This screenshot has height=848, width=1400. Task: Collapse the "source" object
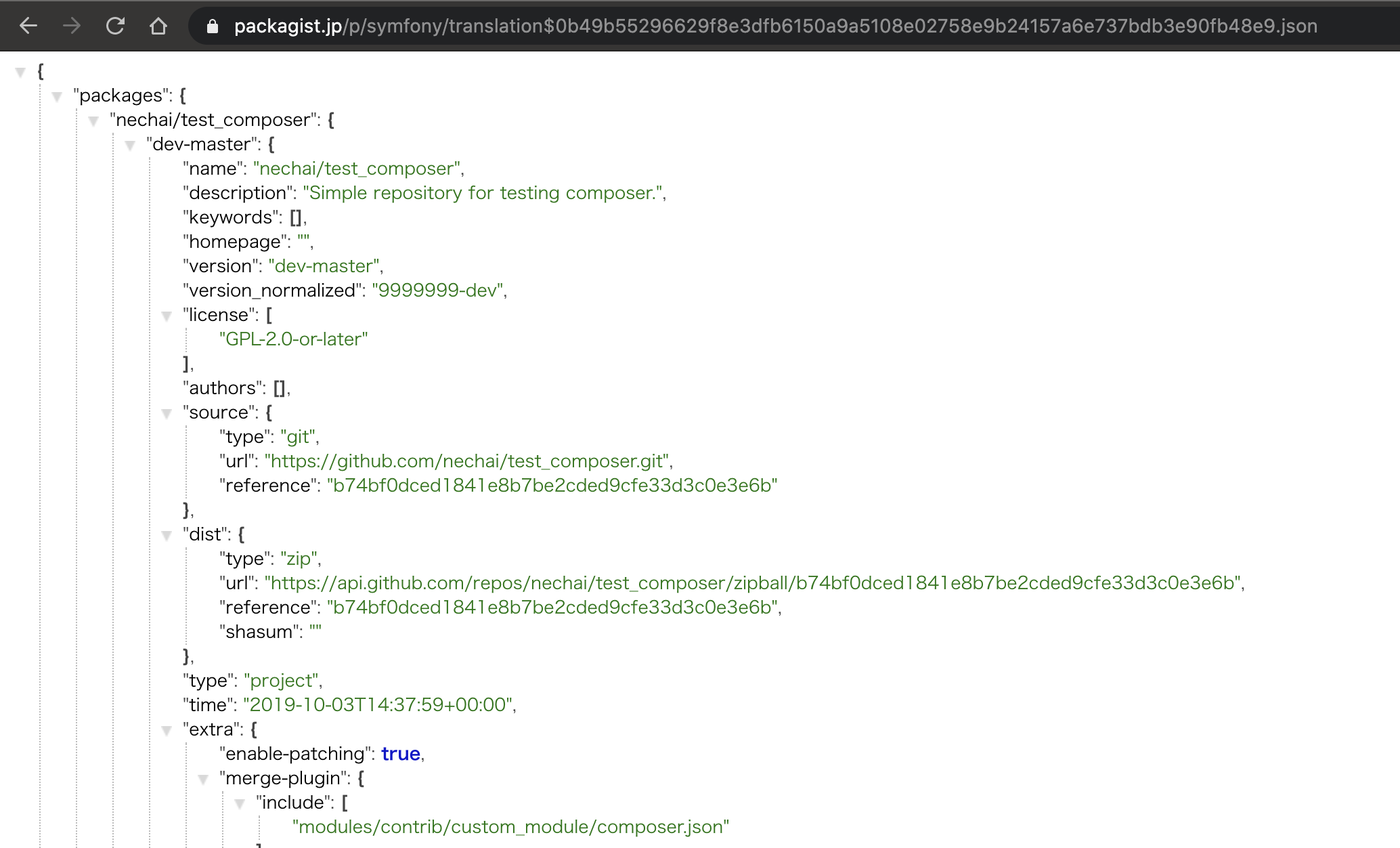tap(167, 413)
